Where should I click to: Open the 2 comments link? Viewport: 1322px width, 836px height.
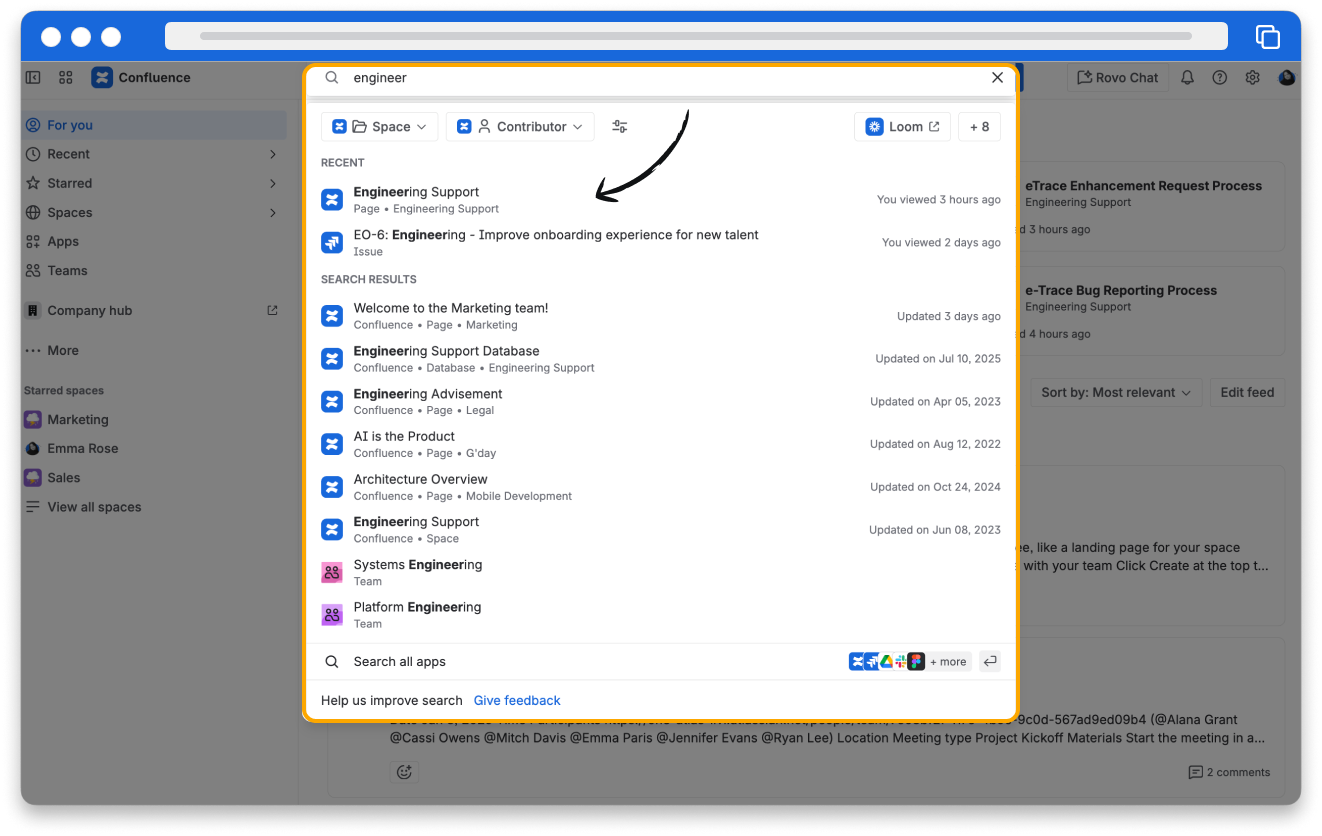(1229, 772)
